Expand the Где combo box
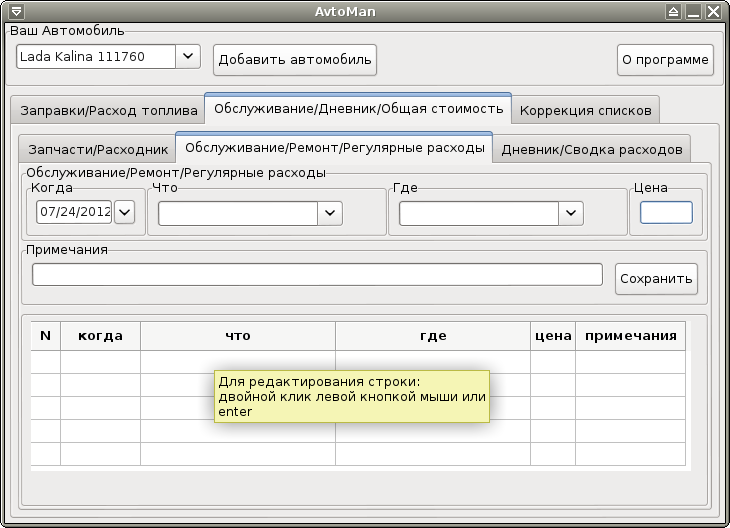This screenshot has height=528, width=730. 571,212
